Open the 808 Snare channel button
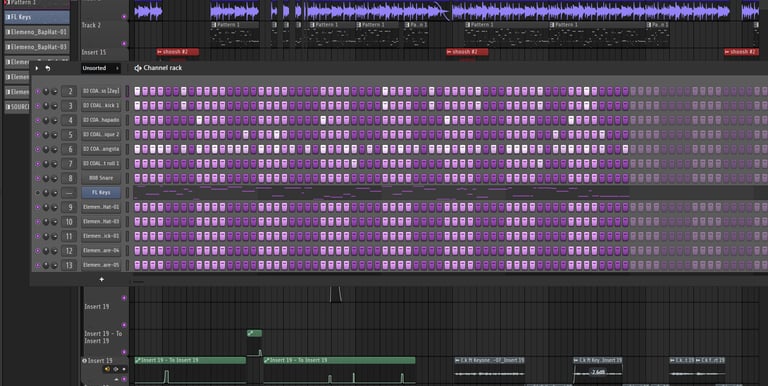 [x=101, y=178]
